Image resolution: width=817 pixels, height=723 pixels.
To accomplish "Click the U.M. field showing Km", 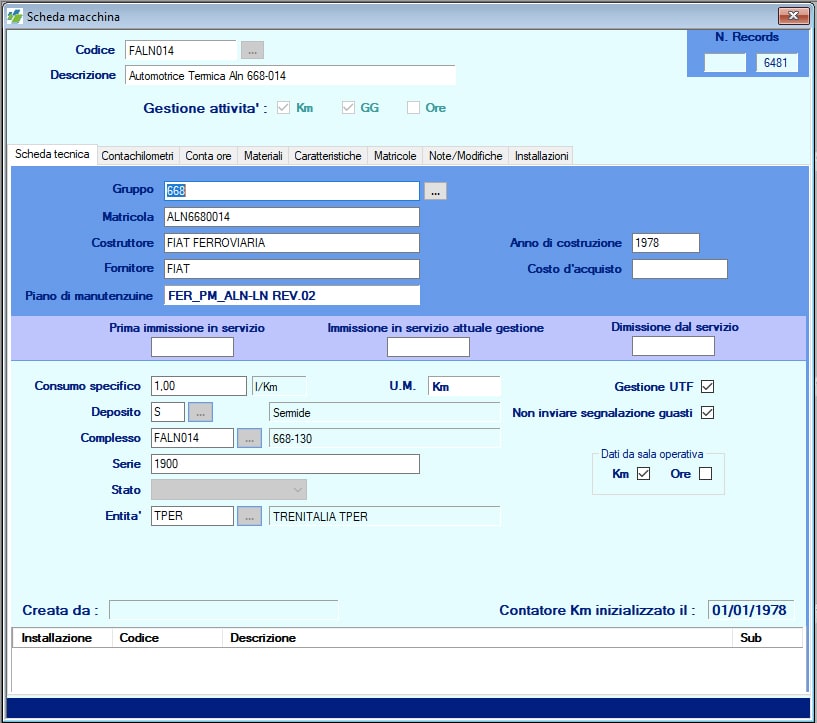I will pyautogui.click(x=464, y=387).
